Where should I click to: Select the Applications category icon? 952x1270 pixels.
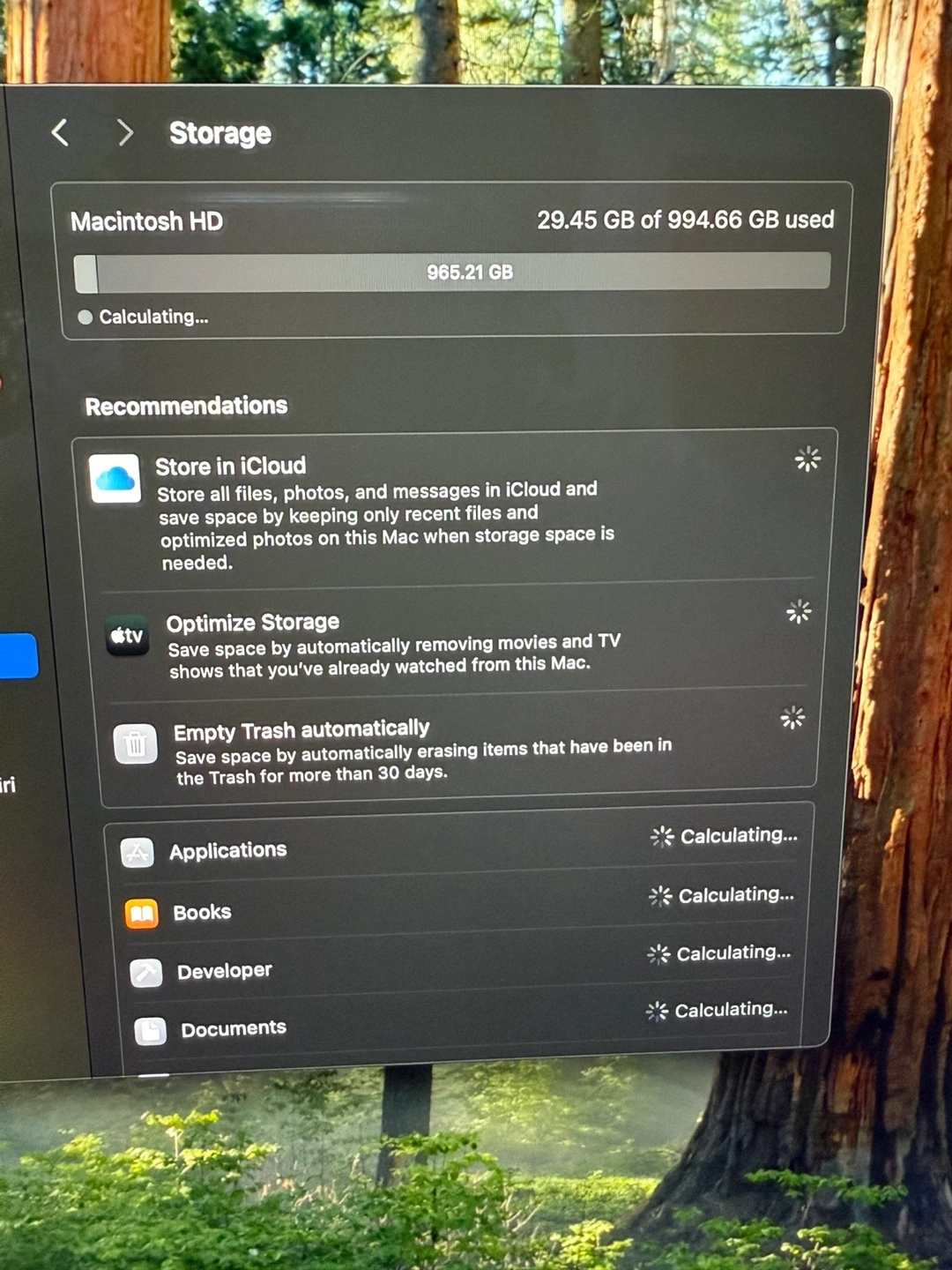pos(138,853)
